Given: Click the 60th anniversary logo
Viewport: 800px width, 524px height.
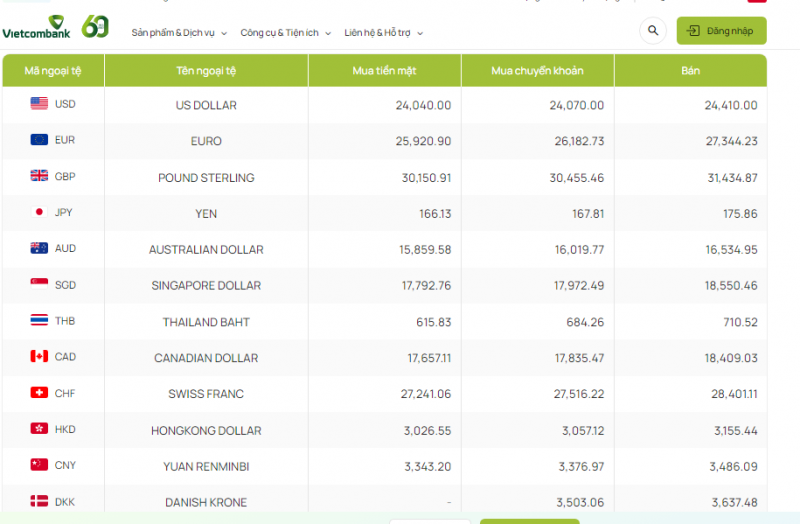Looking at the screenshot, I should coord(95,26).
